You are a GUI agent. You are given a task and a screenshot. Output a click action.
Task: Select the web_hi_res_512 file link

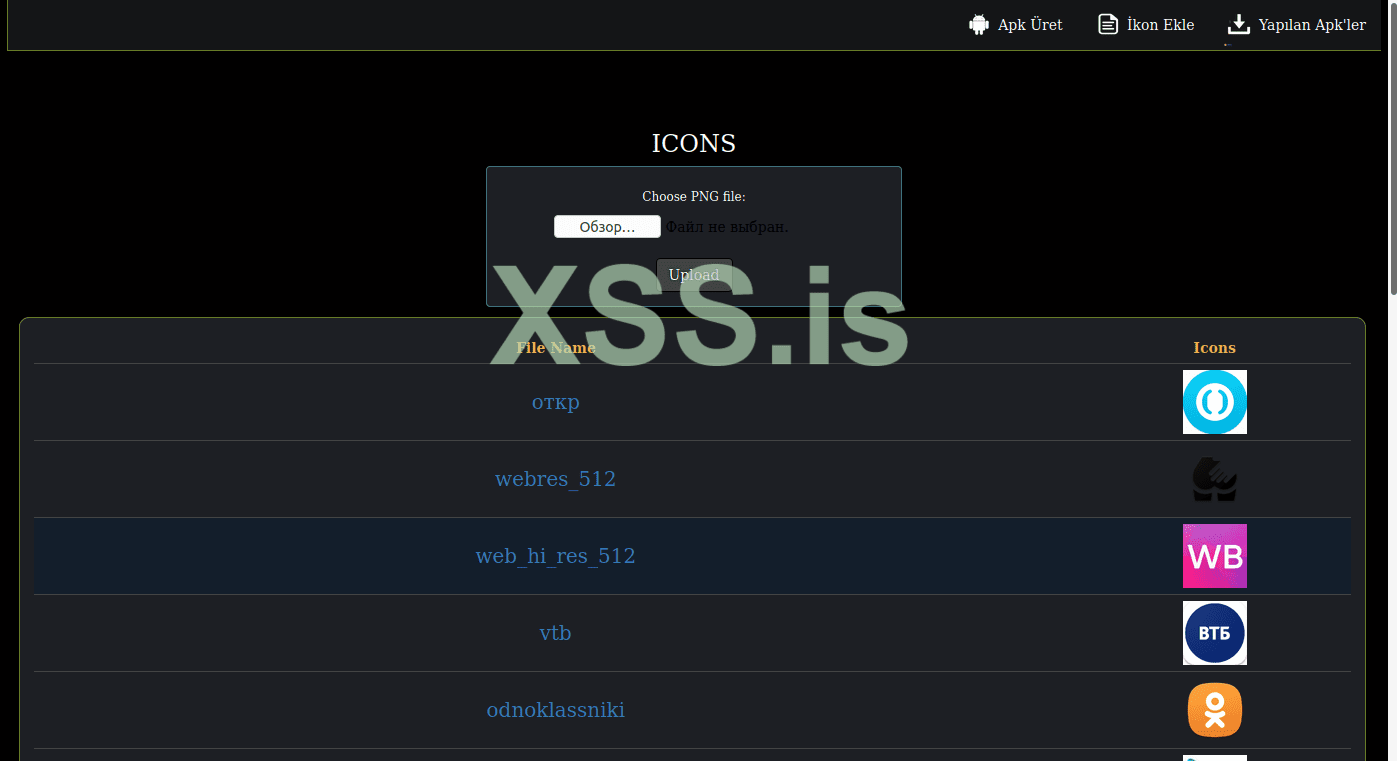click(556, 556)
